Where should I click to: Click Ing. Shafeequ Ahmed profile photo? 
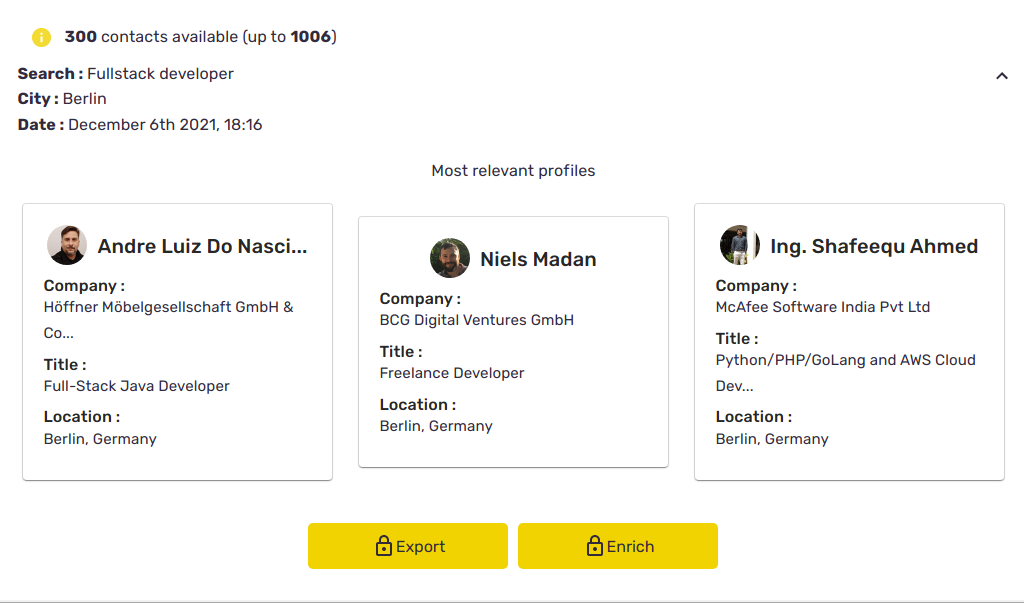click(x=739, y=245)
